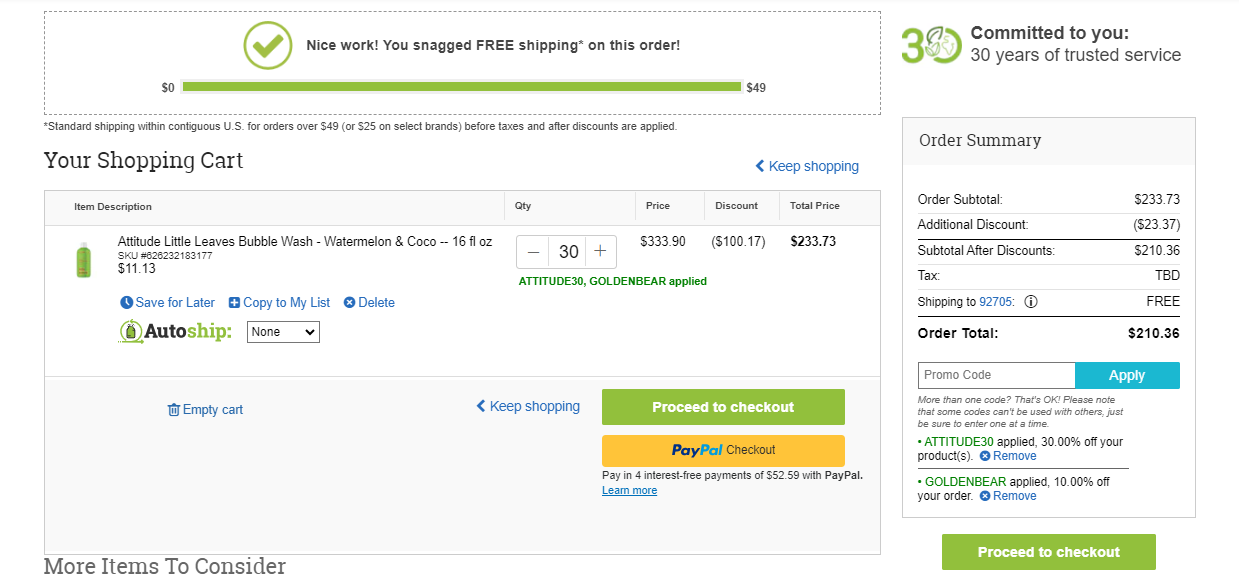1239x581 pixels.
Task: Click the free shipping progress bar
Action: click(462, 87)
